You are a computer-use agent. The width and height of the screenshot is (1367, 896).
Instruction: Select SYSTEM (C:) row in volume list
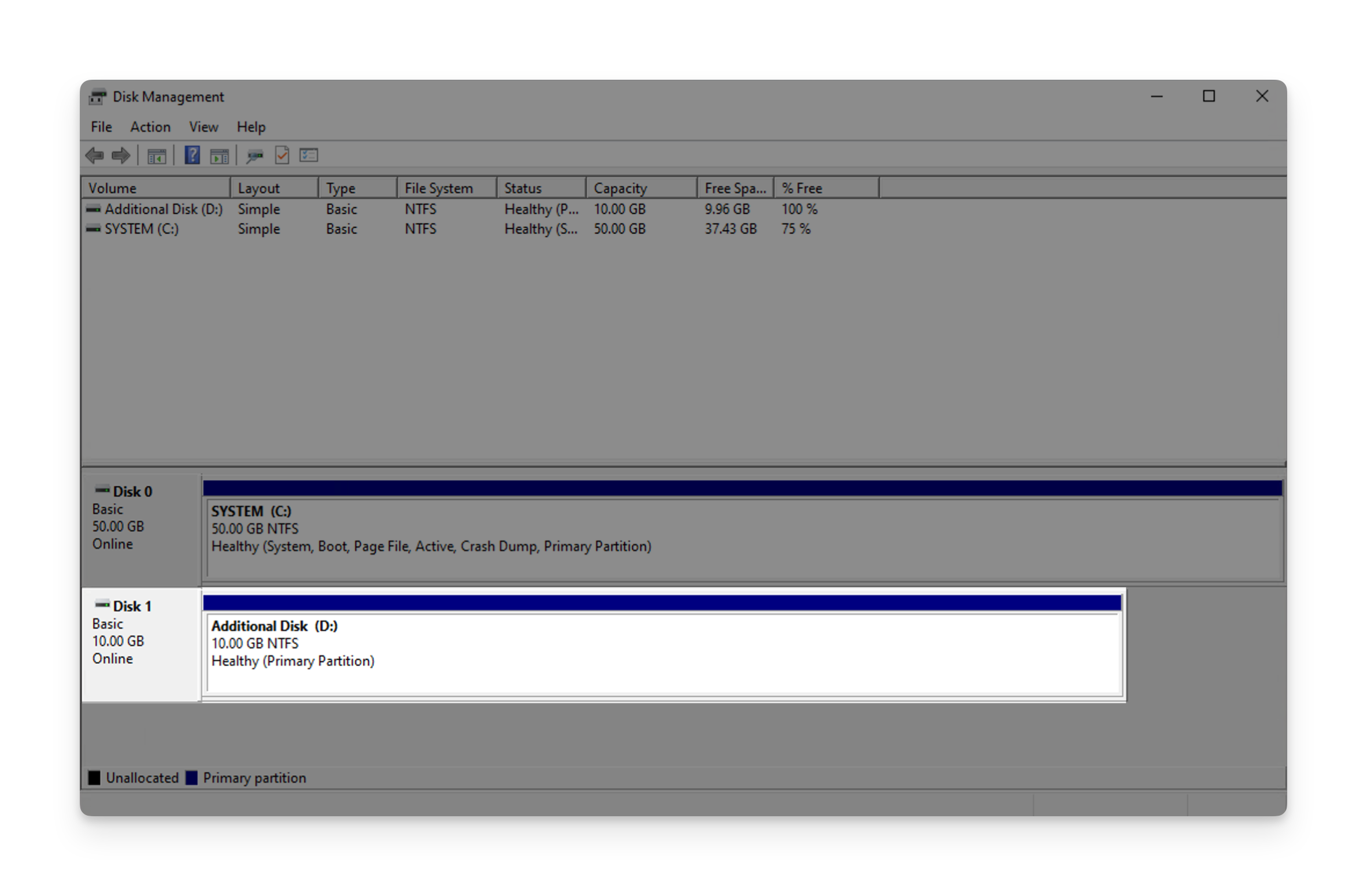(x=141, y=229)
